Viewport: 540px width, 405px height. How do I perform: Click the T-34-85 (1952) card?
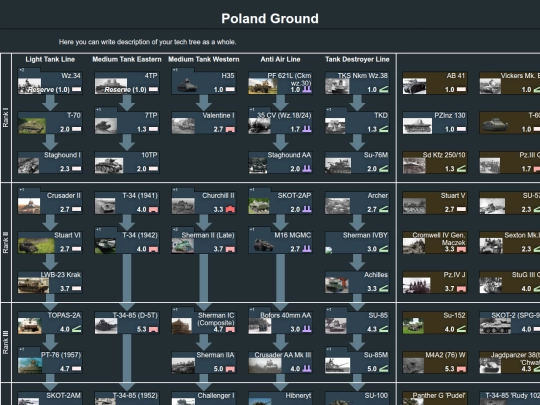127,398
